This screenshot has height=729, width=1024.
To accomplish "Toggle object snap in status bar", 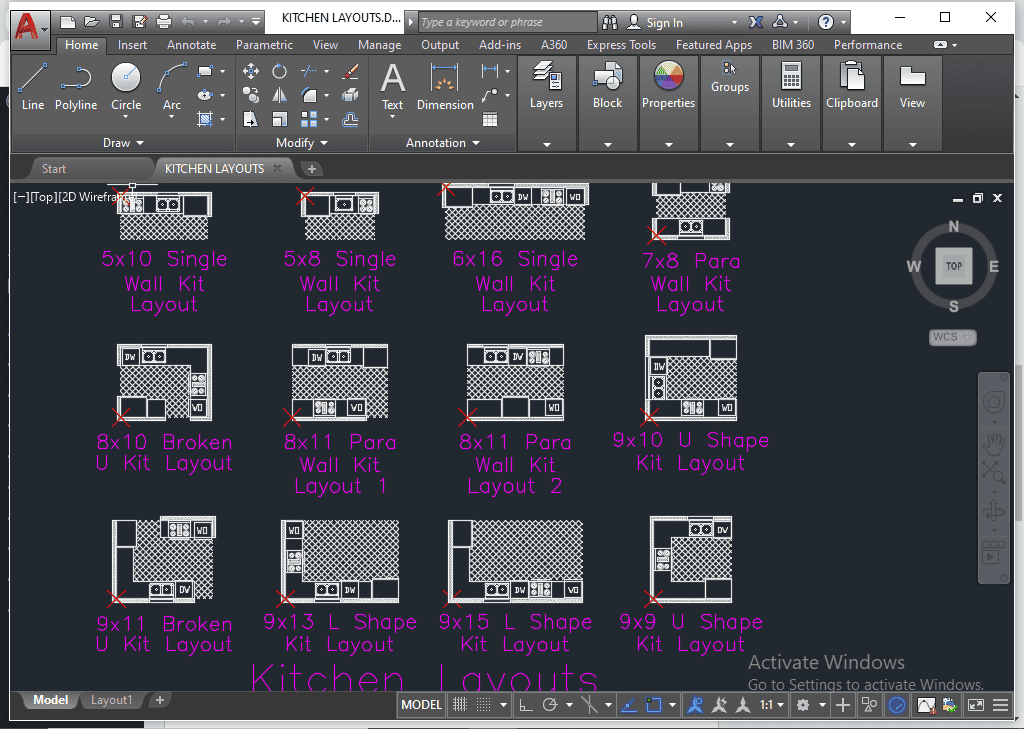I will coord(653,705).
